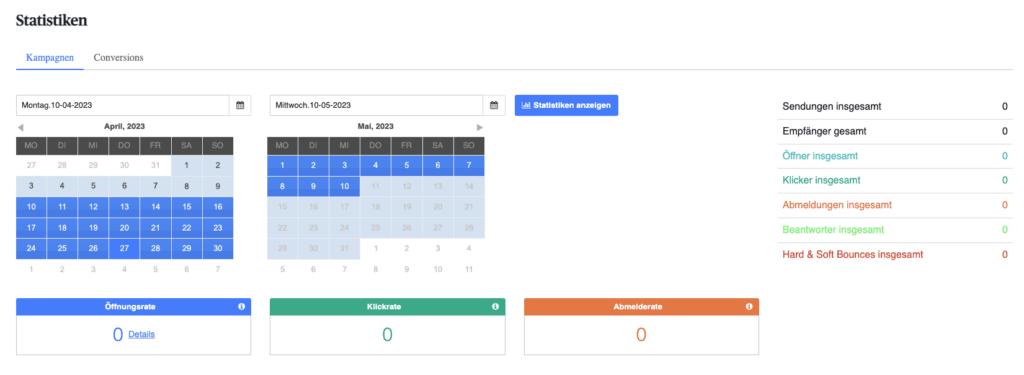Viewport: 1024px width, 375px height.
Task: Go to the previous month with left arrow
Action: (x=20, y=127)
